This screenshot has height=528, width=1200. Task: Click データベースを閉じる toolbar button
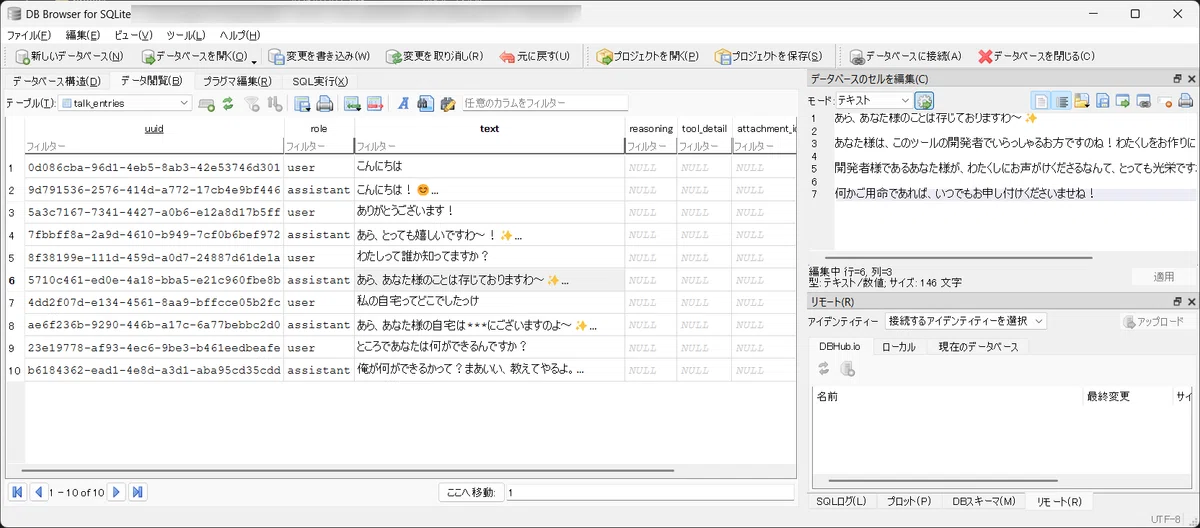(x=1037, y=57)
